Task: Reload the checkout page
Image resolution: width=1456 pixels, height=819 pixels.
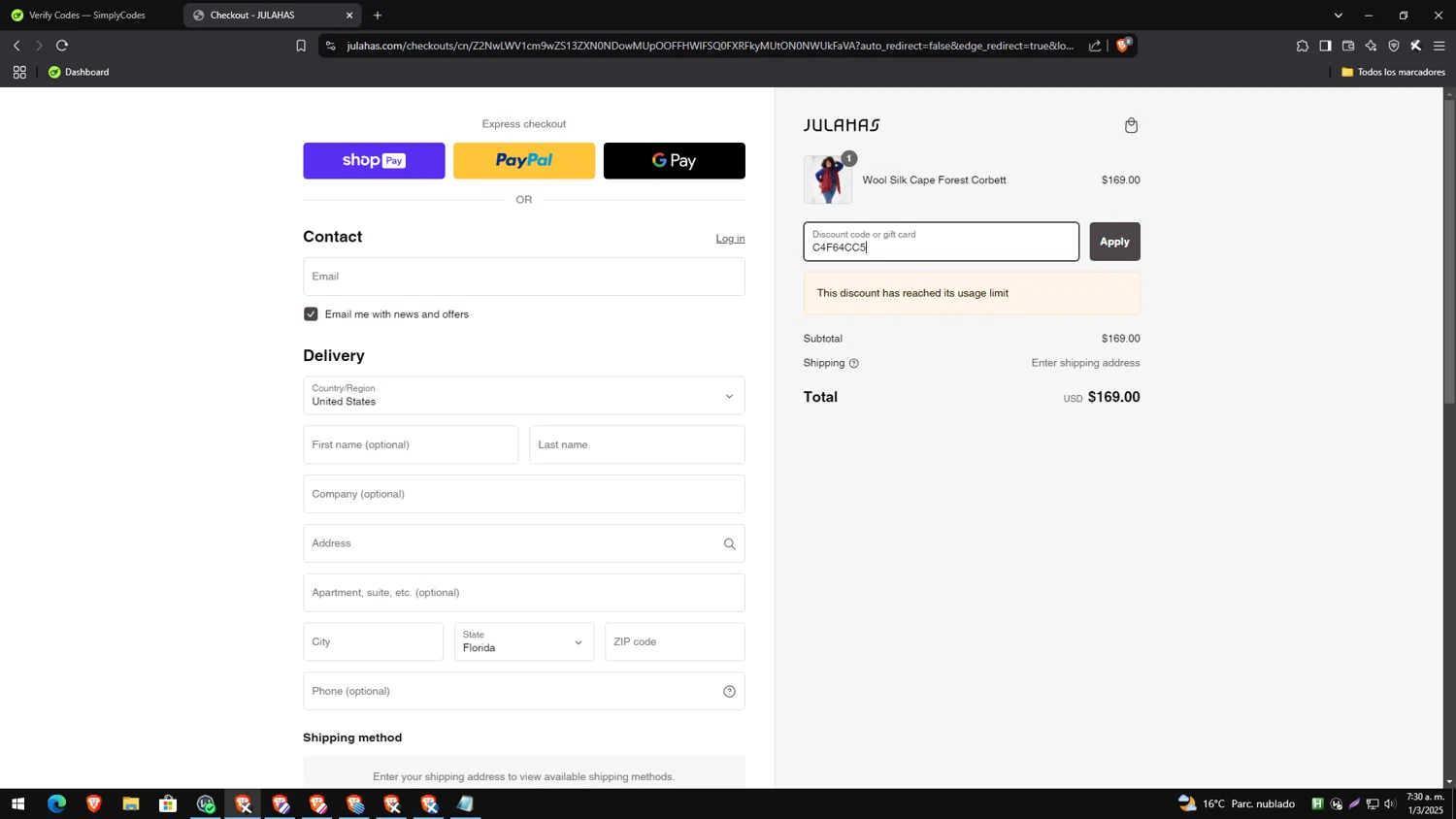Action: (62, 46)
